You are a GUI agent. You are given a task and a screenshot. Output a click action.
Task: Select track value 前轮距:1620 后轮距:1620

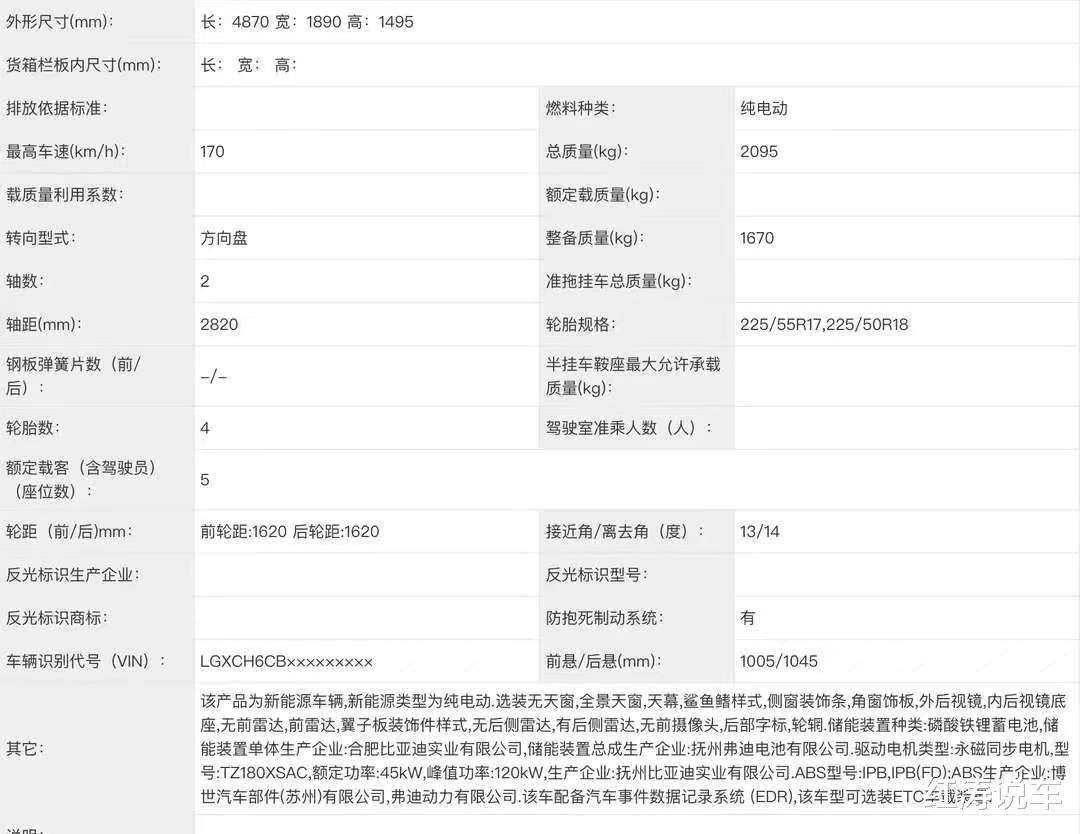[290, 532]
